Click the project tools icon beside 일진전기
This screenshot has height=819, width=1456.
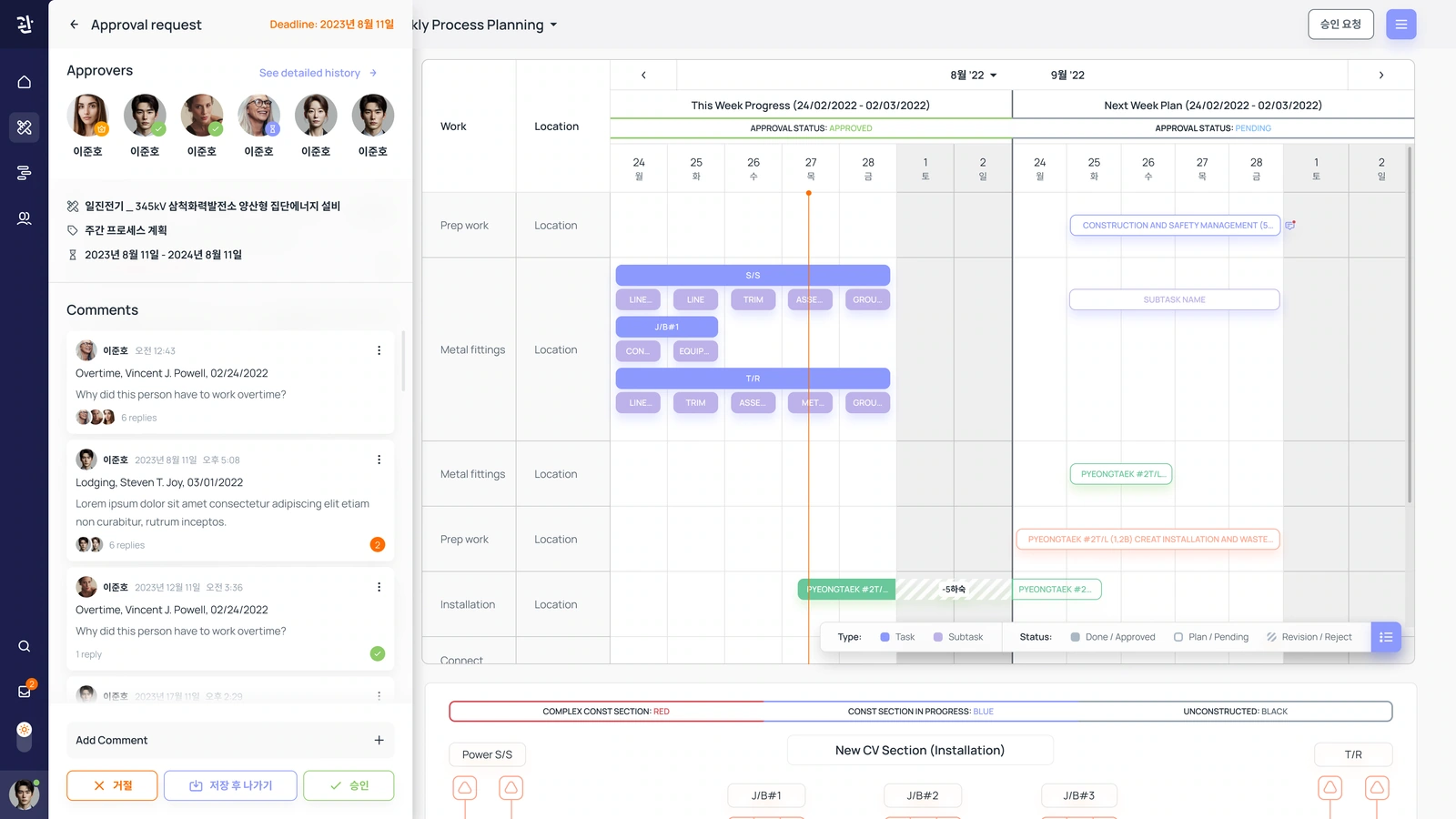[x=73, y=207]
